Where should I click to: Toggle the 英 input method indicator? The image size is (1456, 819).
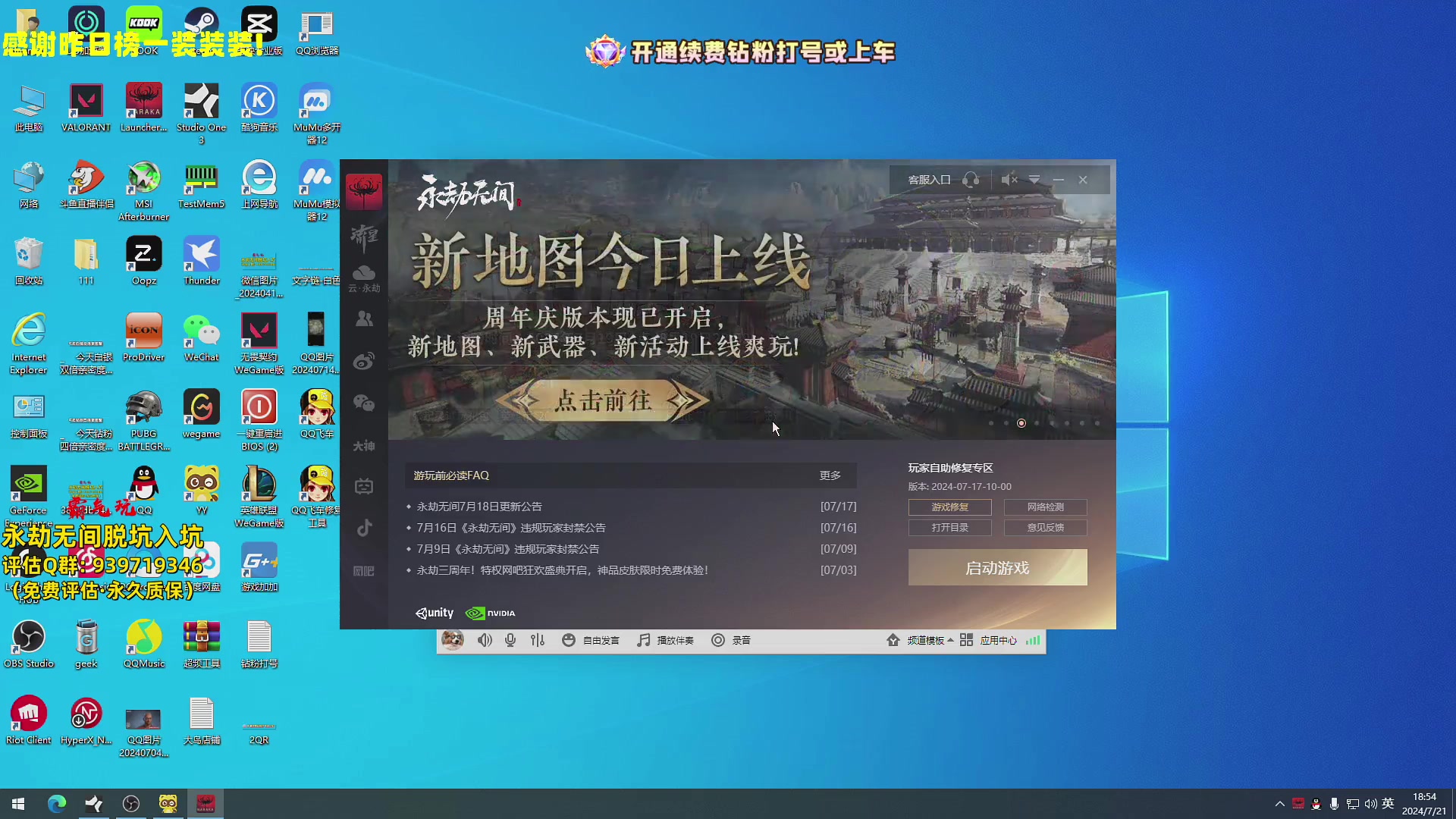pyautogui.click(x=1389, y=804)
